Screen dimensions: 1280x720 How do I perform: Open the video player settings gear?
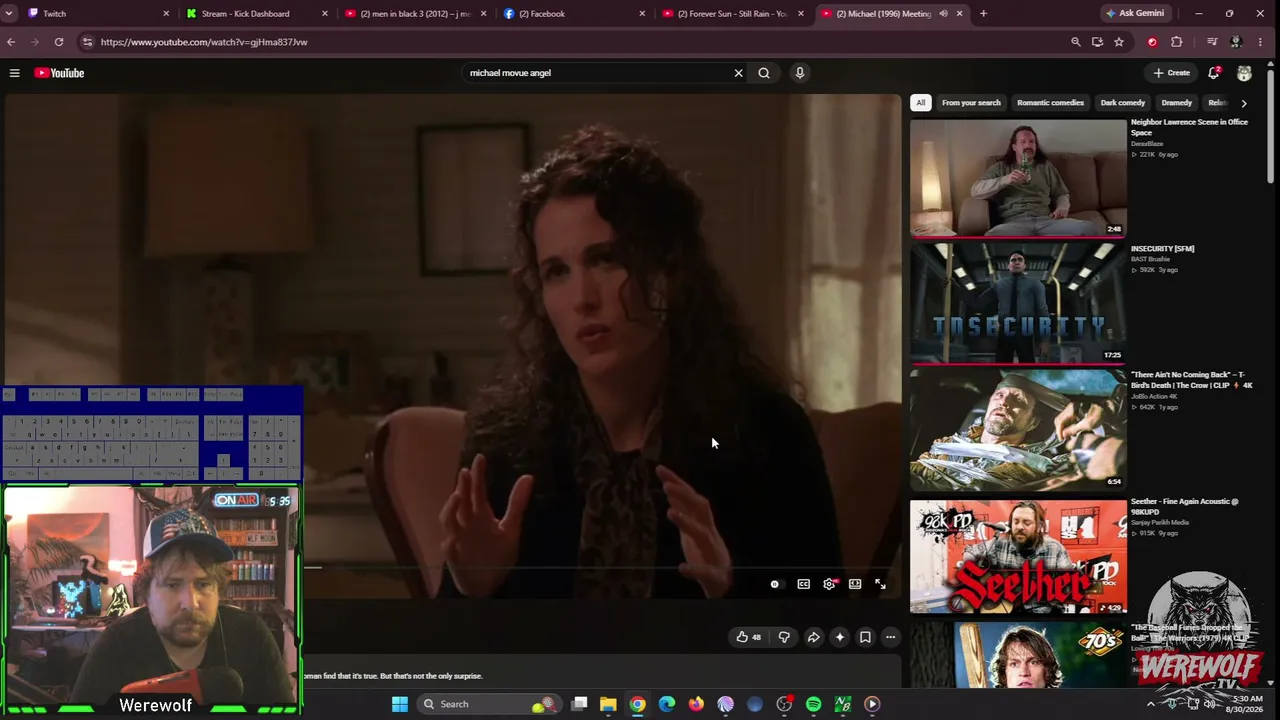coord(829,584)
